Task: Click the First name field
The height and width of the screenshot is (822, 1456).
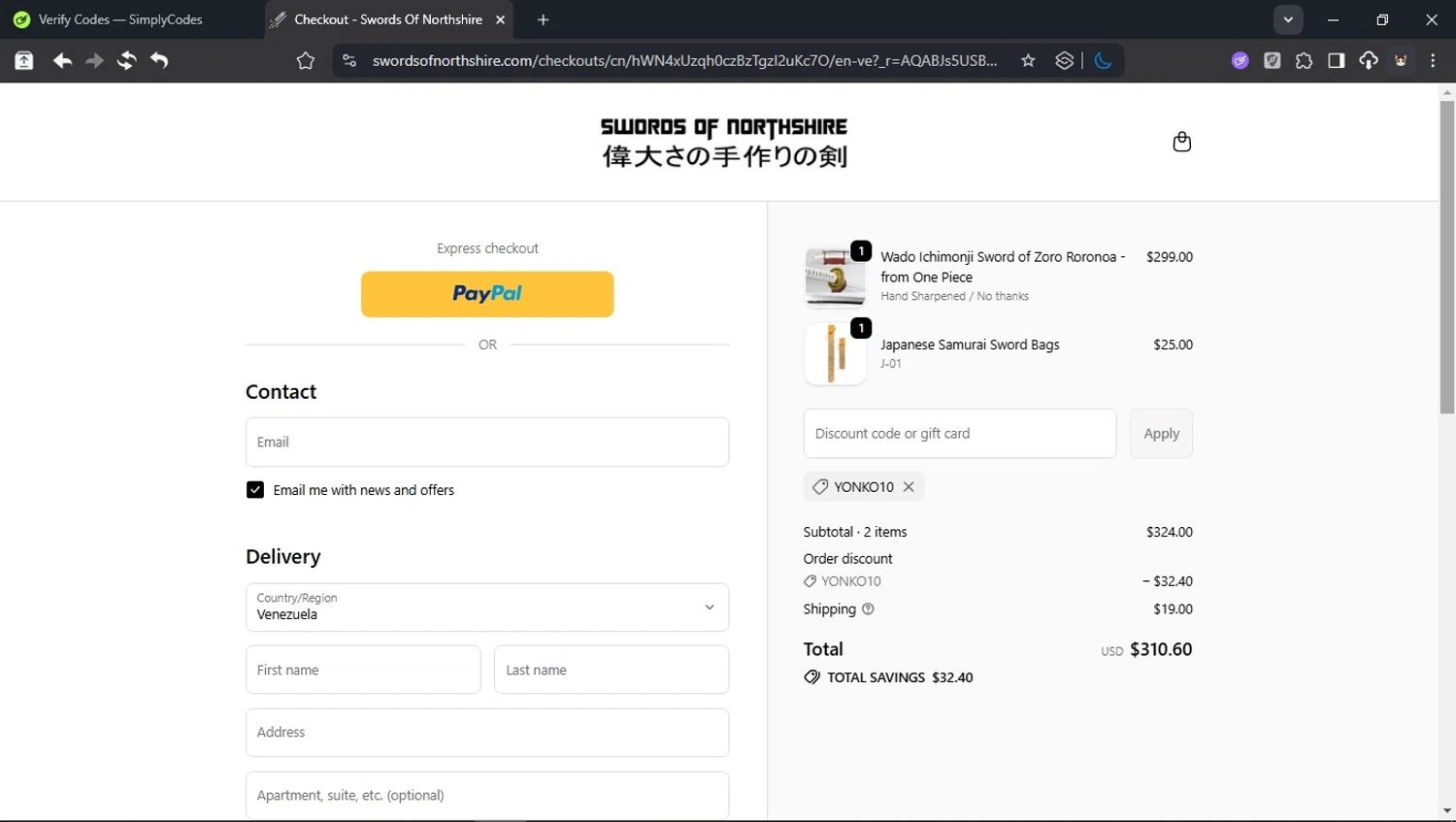Action: [x=363, y=670]
